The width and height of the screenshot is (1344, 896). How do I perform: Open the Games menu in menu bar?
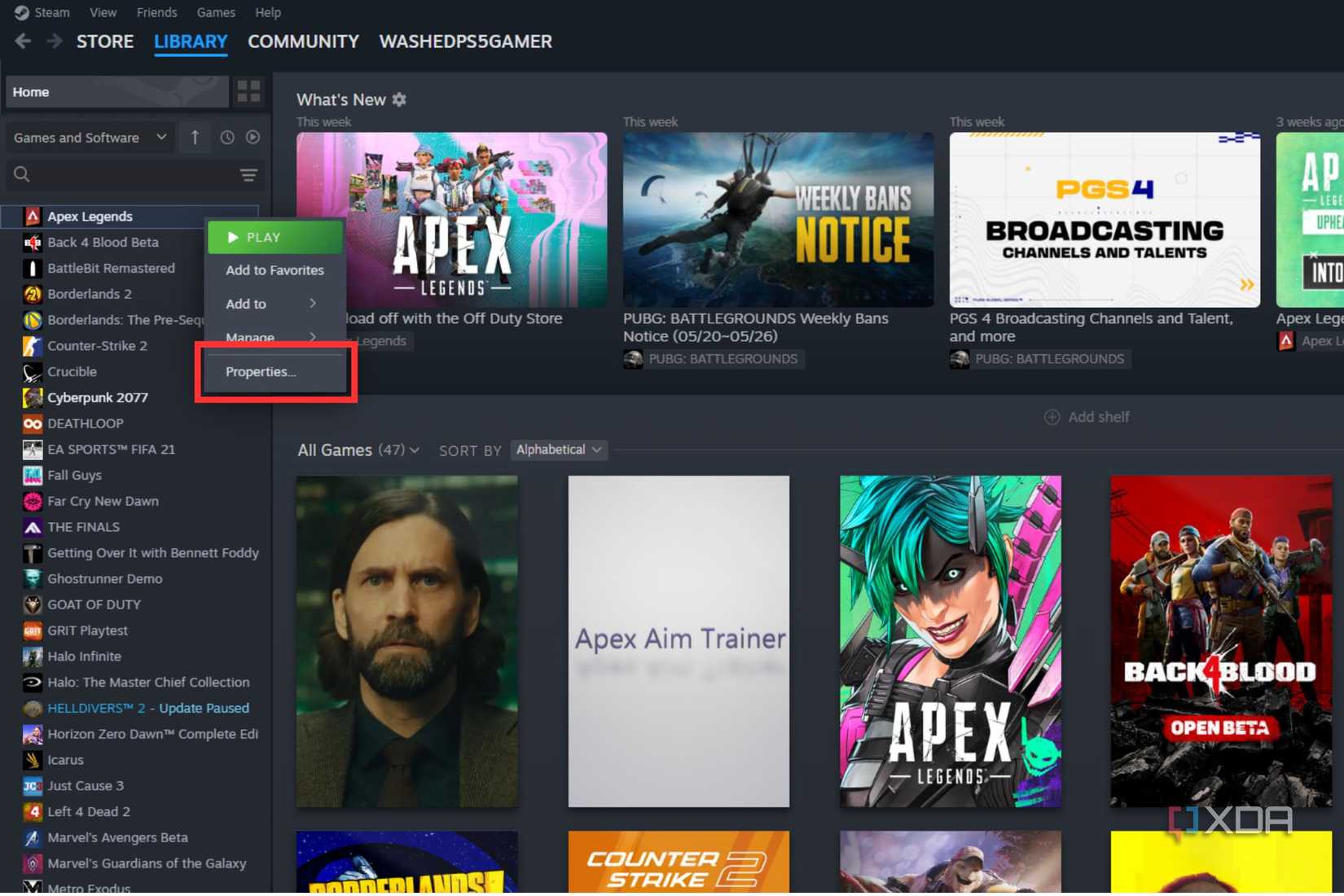(x=216, y=12)
